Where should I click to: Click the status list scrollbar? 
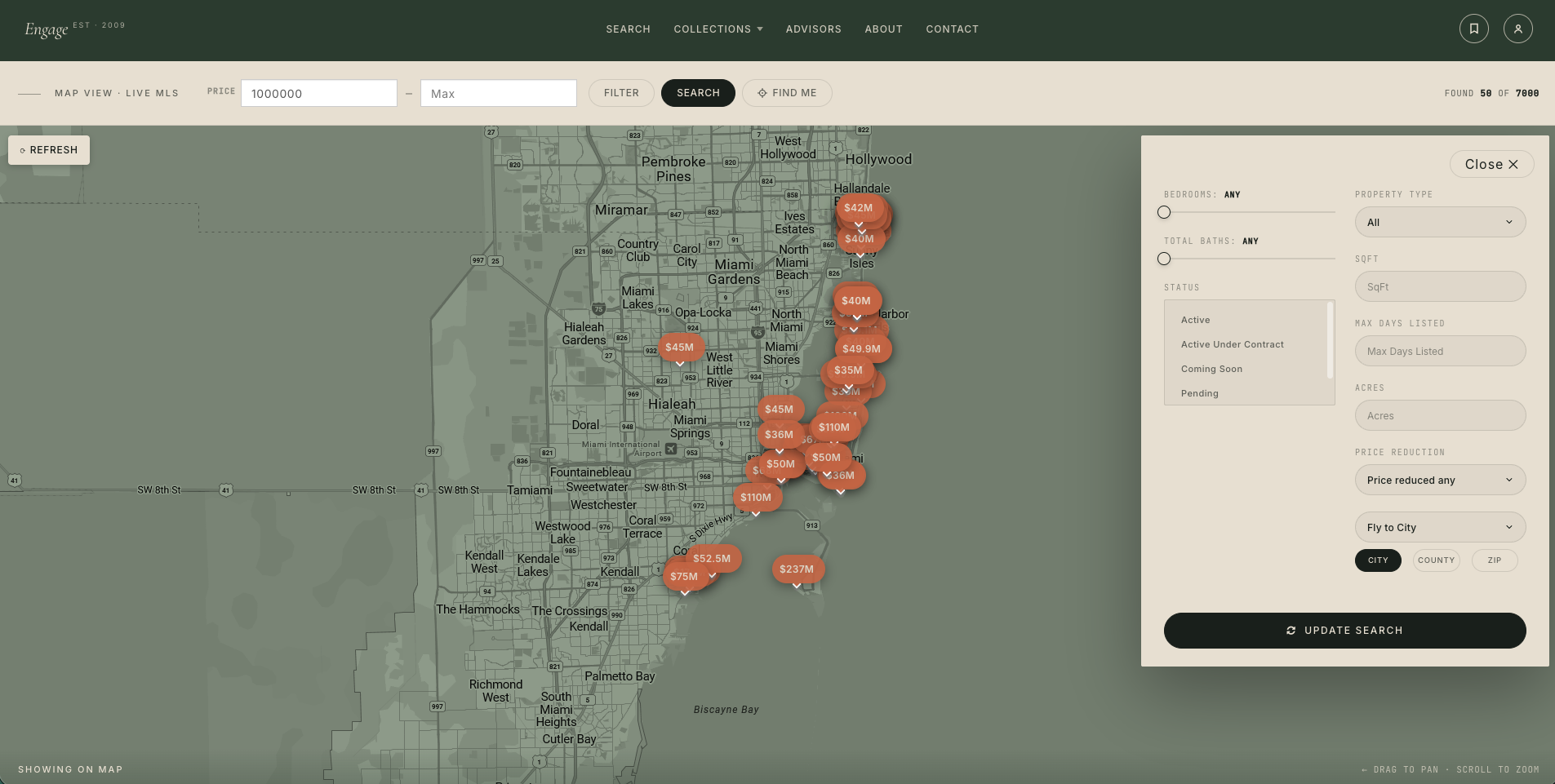point(1331,340)
